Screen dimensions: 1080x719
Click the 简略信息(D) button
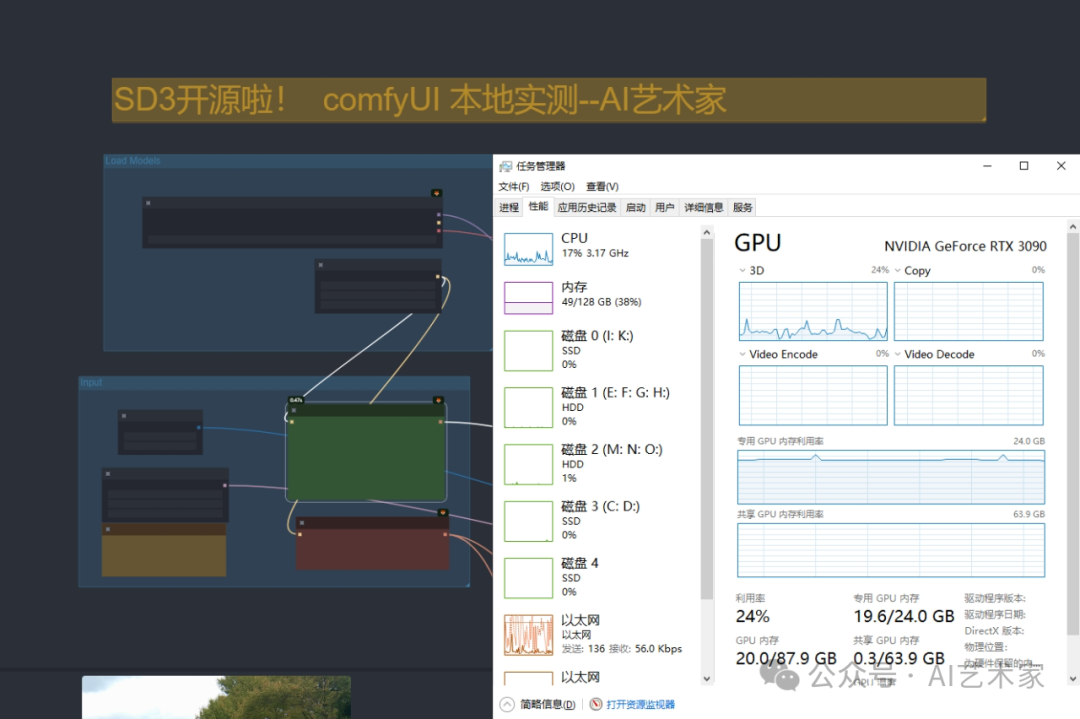pos(547,704)
